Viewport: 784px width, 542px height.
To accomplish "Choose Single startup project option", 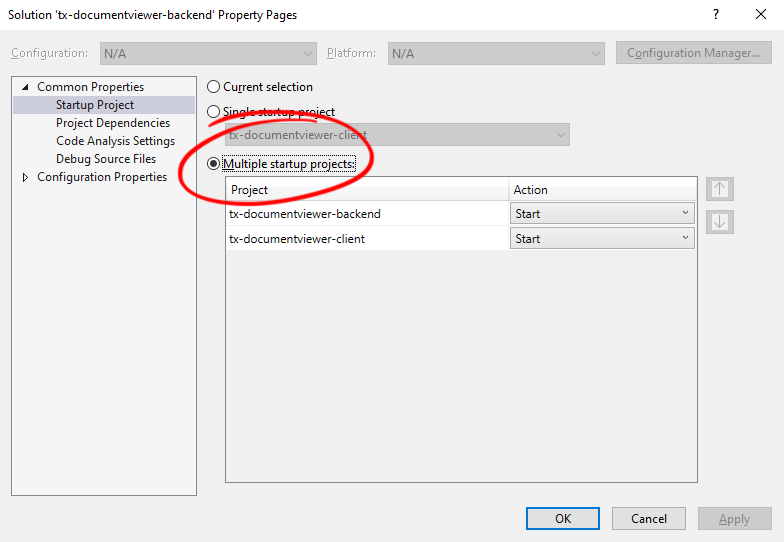I will (214, 112).
